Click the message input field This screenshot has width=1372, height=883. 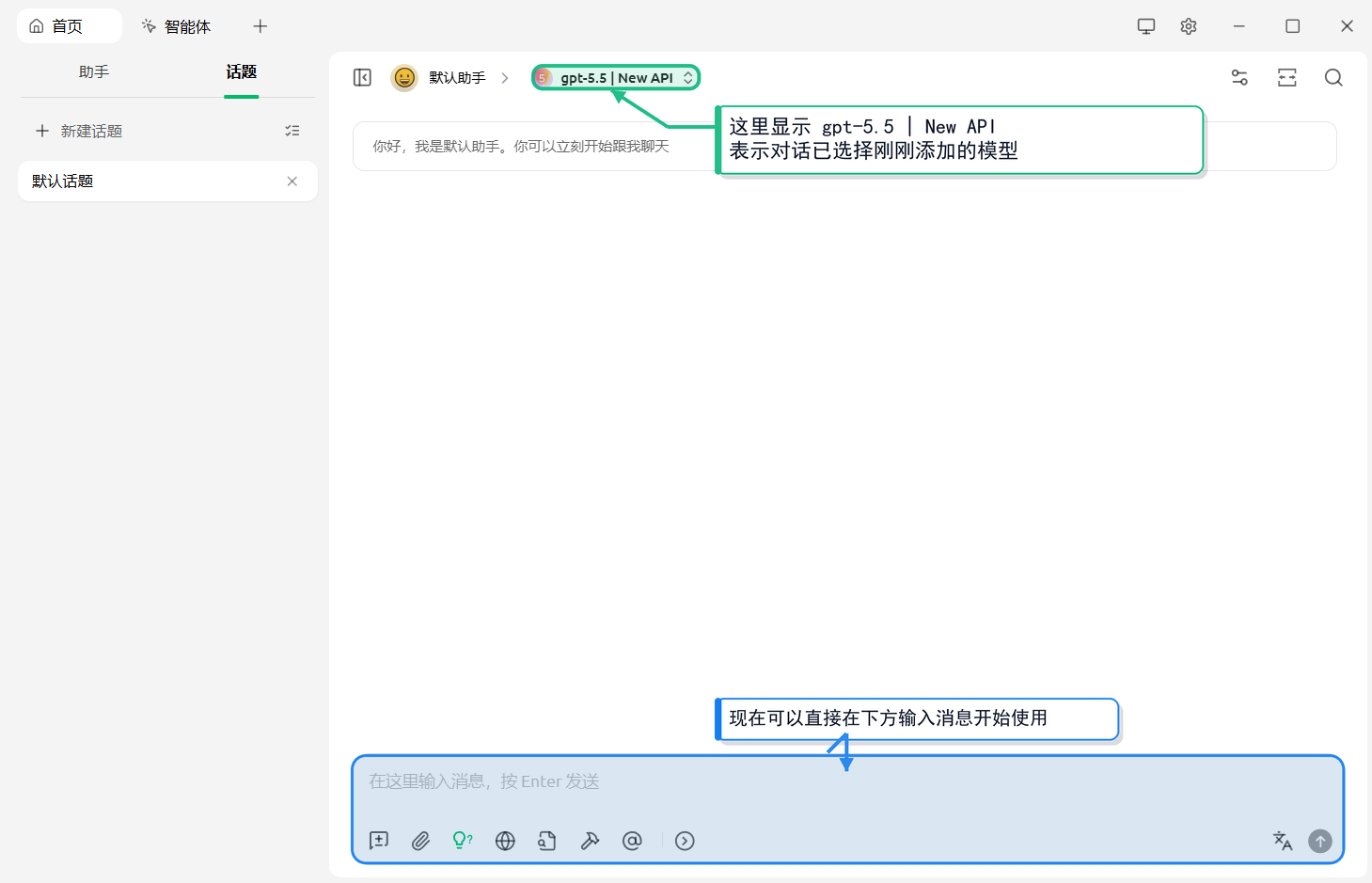tap(847, 782)
